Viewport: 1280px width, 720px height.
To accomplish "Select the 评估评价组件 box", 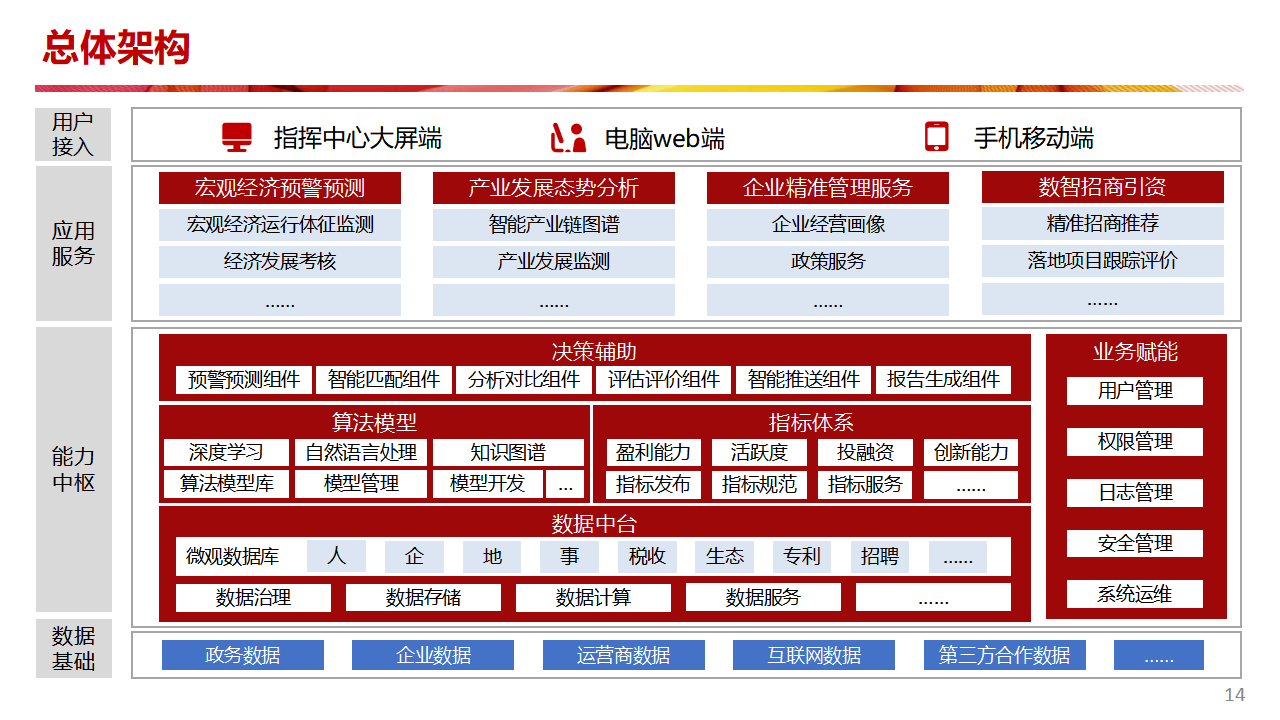I will tap(664, 380).
